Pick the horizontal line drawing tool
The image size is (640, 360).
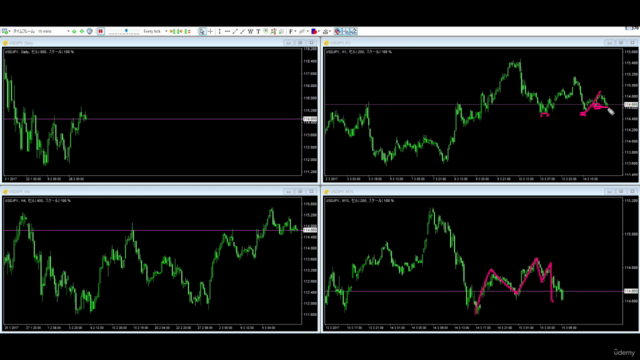point(227,31)
